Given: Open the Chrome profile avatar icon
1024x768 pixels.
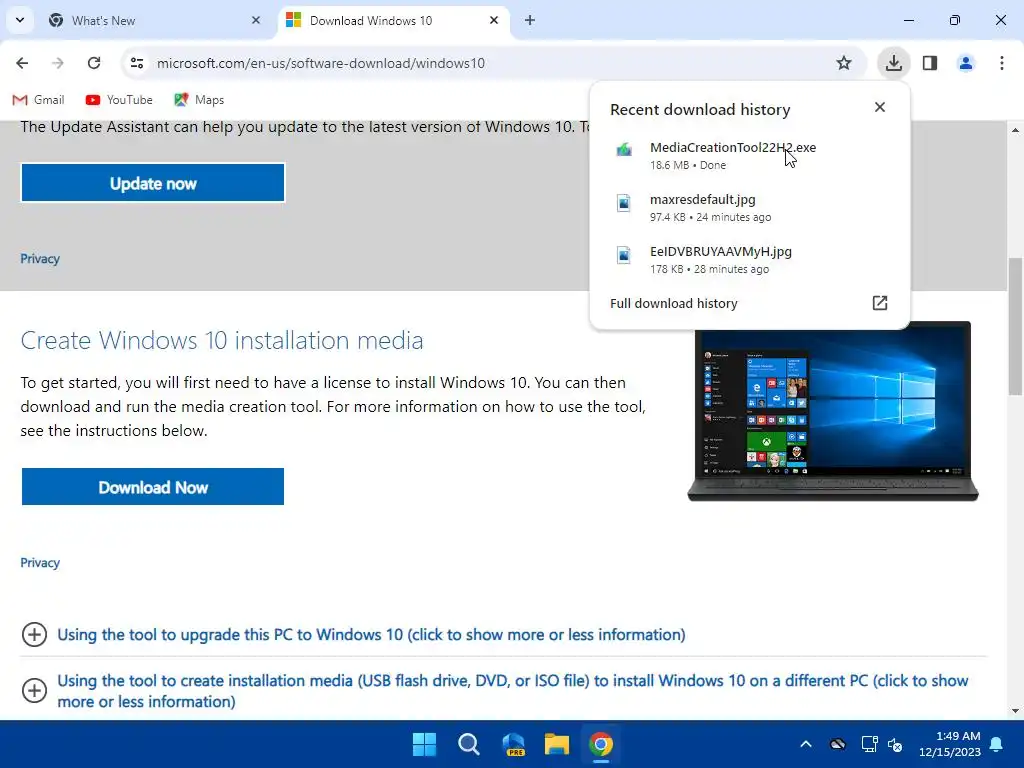Looking at the screenshot, I should click(x=966, y=63).
